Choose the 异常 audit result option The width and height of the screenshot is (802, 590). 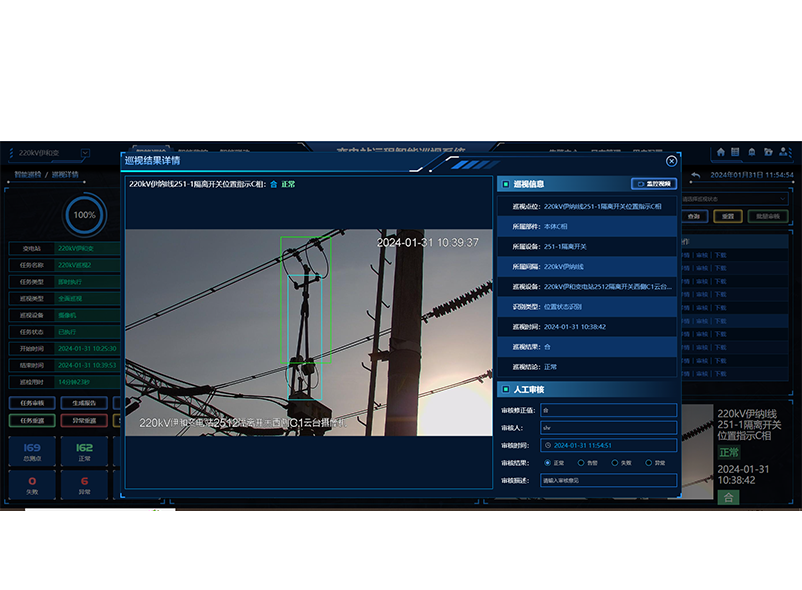[x=649, y=462]
